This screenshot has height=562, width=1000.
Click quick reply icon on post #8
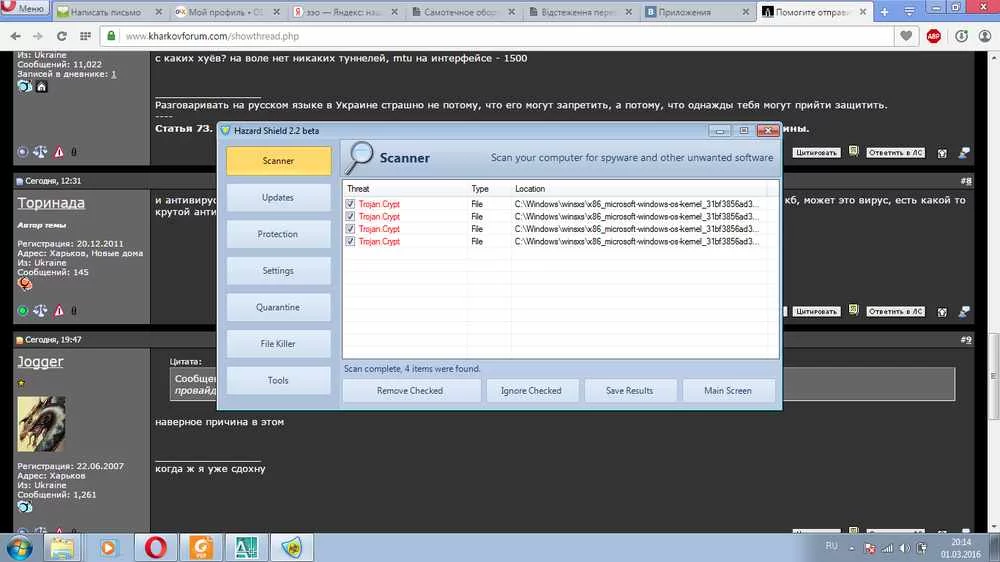pos(964,311)
